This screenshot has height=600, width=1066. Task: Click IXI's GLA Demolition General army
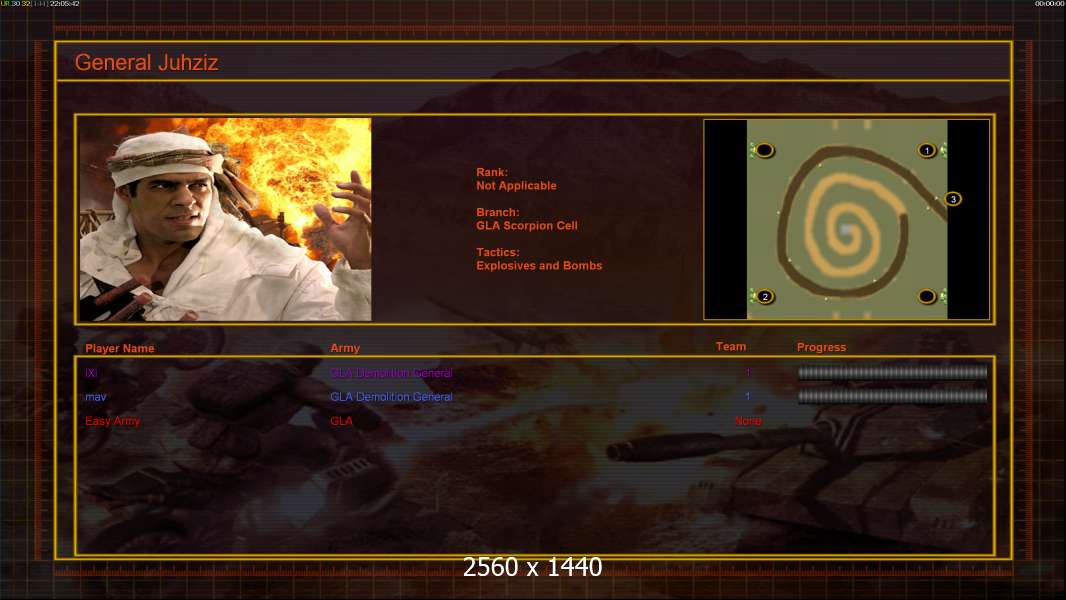(x=391, y=372)
